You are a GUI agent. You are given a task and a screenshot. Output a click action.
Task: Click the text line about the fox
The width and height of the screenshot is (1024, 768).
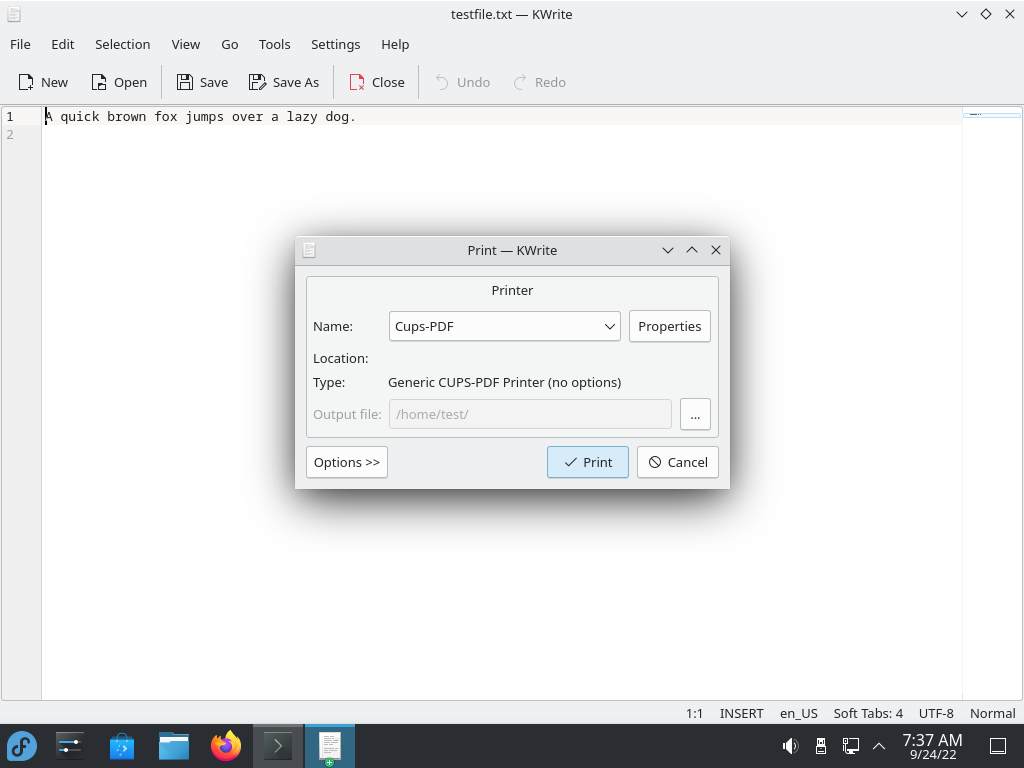[200, 117]
